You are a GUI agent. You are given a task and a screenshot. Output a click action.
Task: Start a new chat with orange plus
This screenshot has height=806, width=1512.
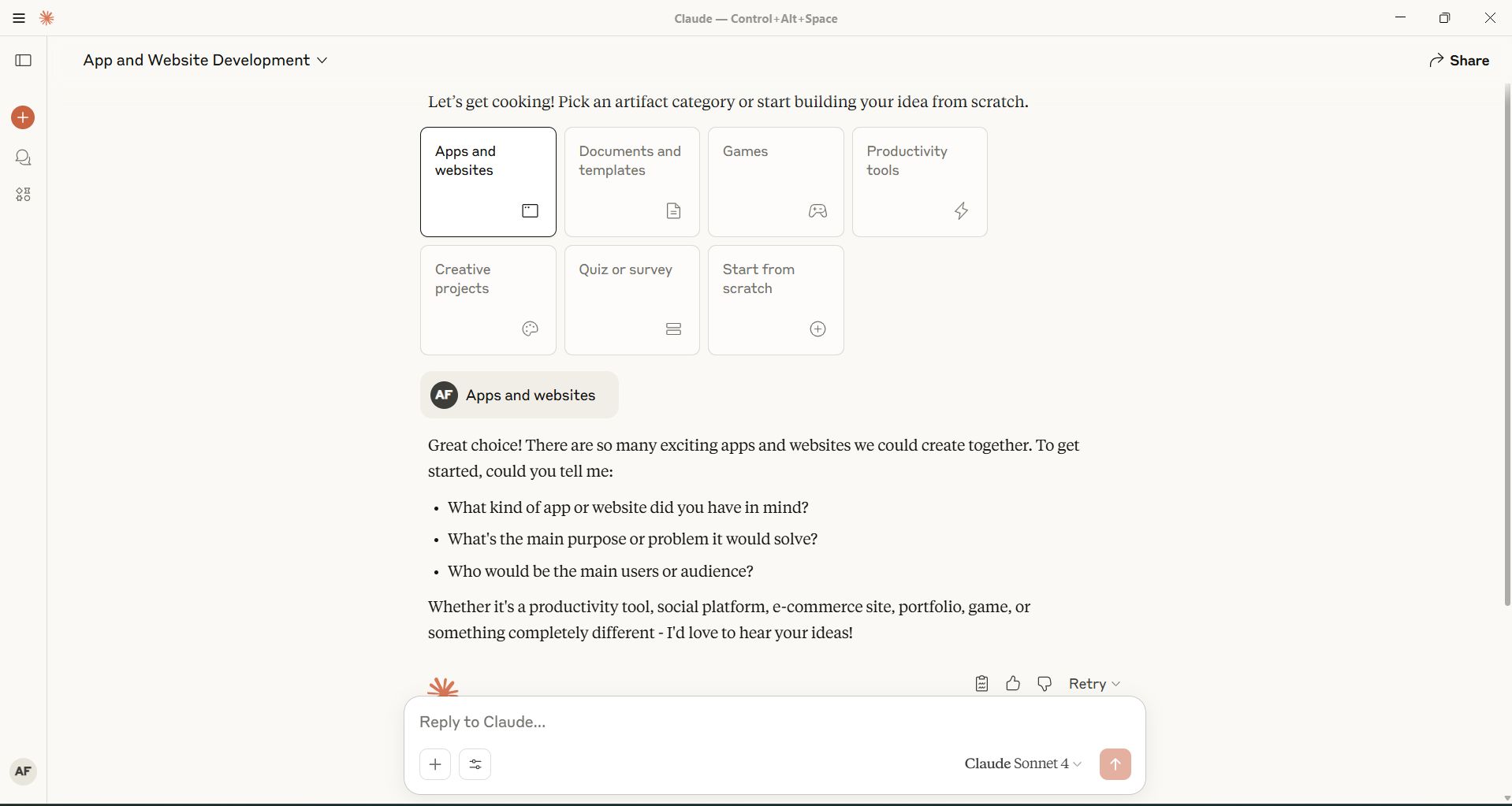tap(23, 117)
